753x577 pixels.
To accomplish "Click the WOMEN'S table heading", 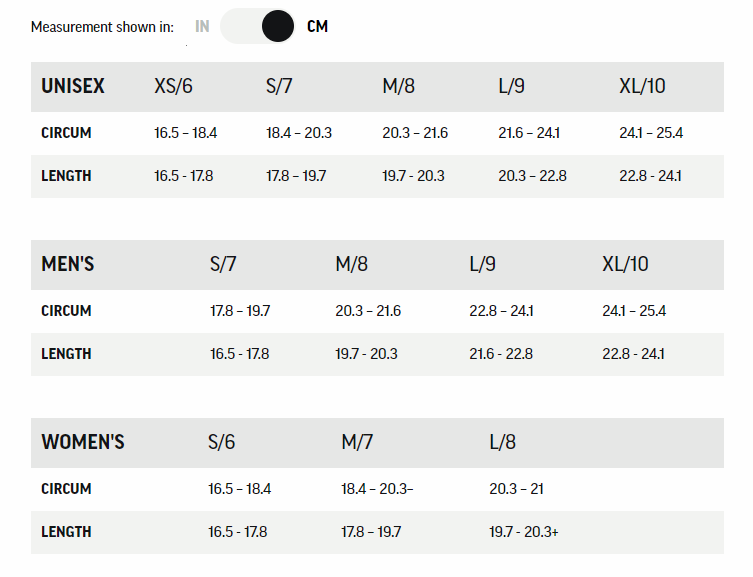I will pyautogui.click(x=83, y=442).
